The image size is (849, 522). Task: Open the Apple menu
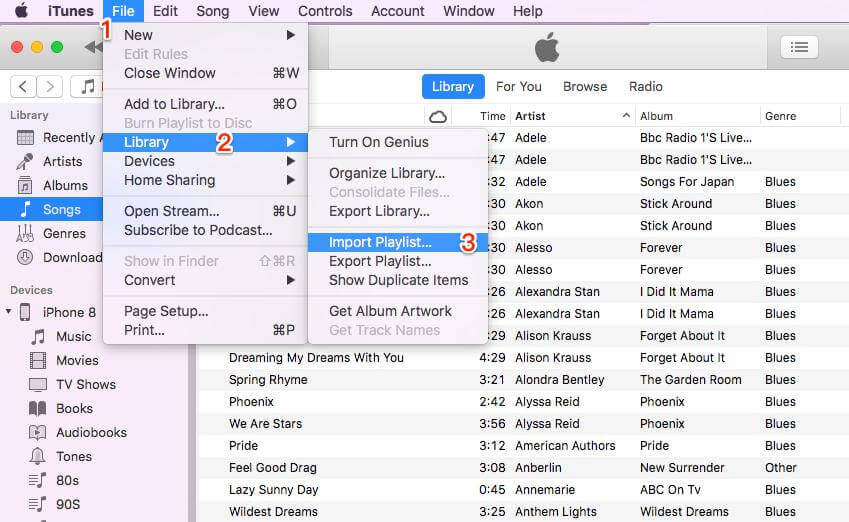tap(21, 10)
